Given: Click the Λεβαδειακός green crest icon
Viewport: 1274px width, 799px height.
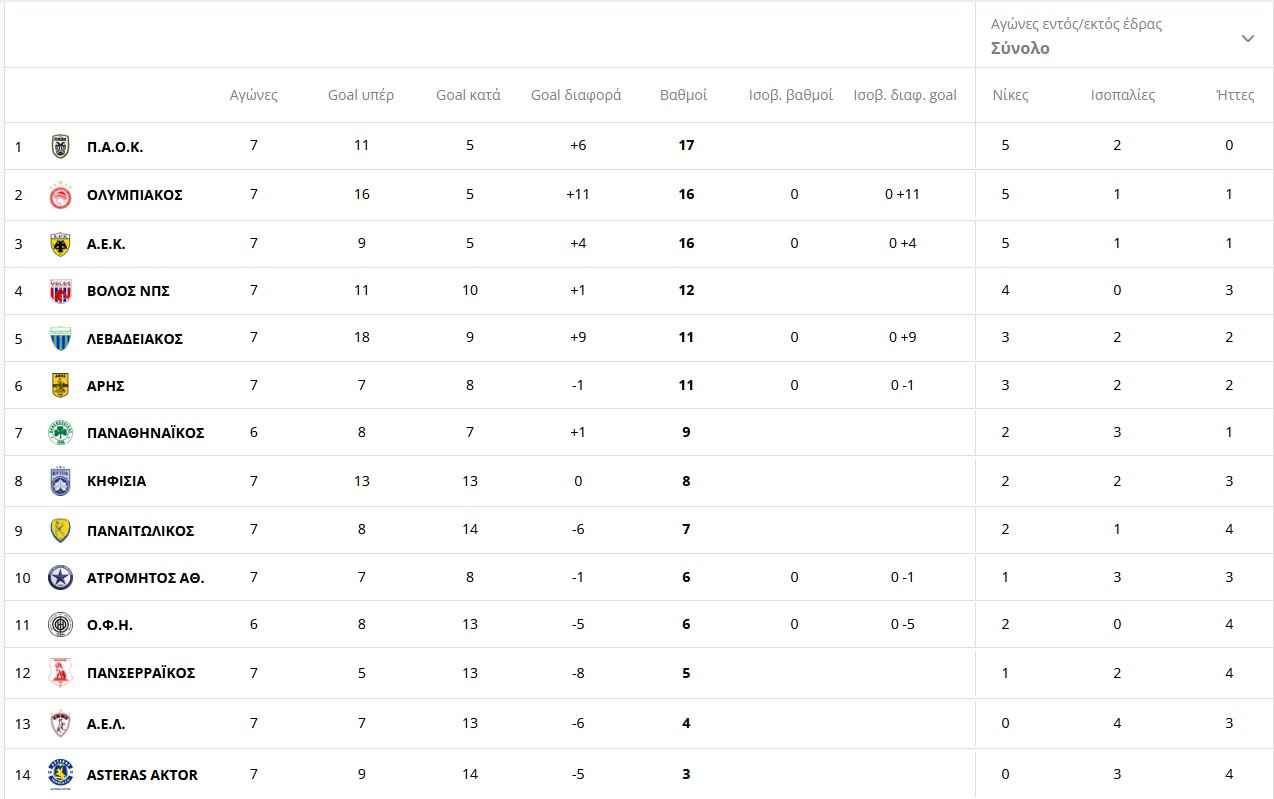Looking at the screenshot, I should (60, 339).
